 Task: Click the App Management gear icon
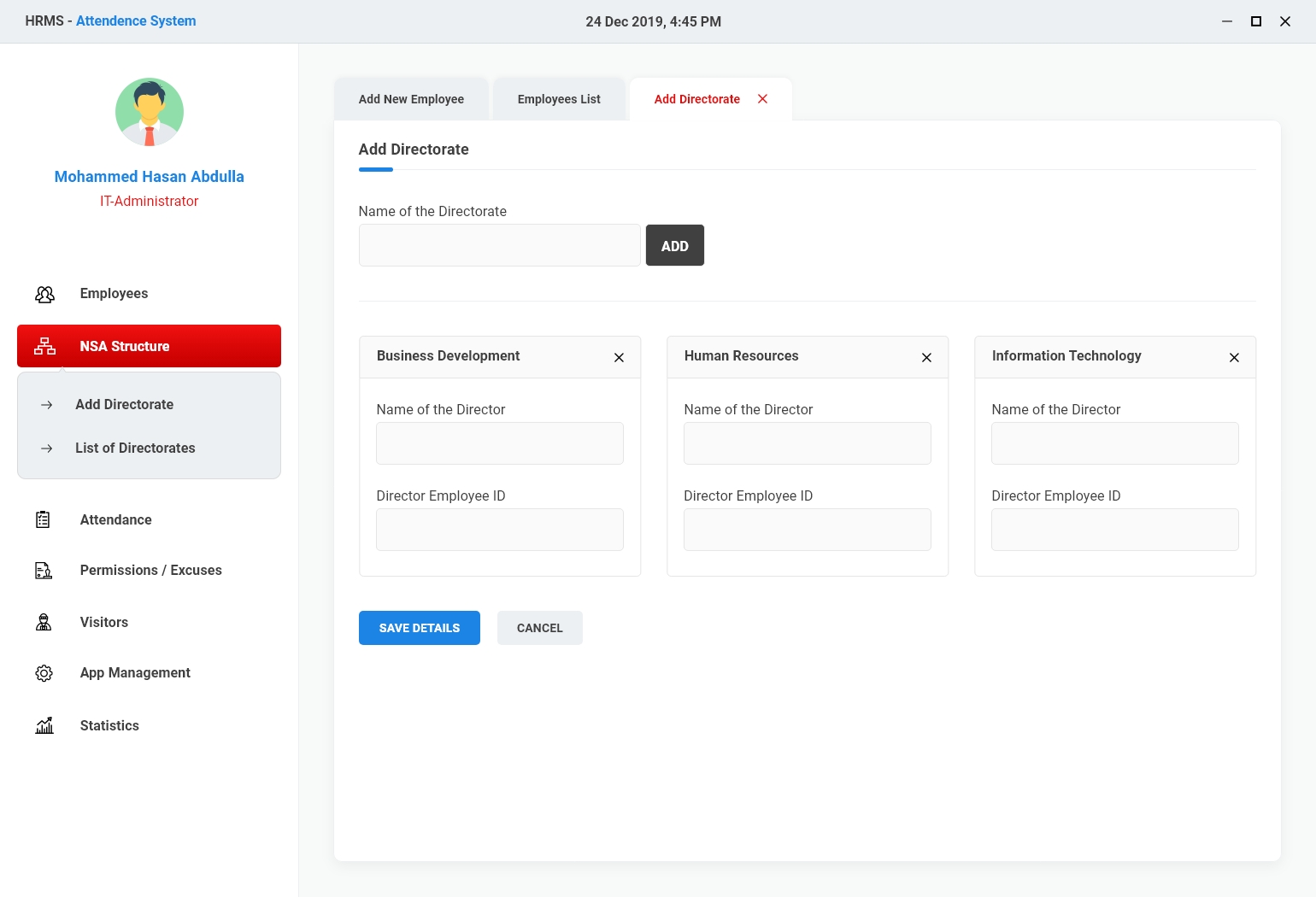point(44,673)
